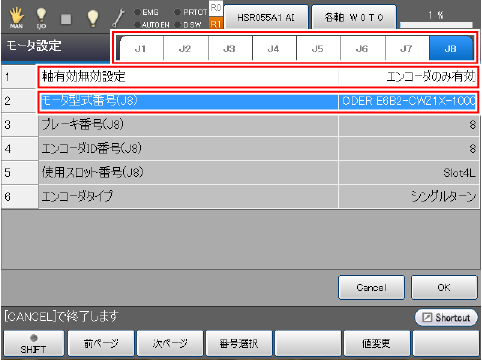Switch to the J1 axis tab
This screenshot has width=482, height=361.
tap(141, 49)
